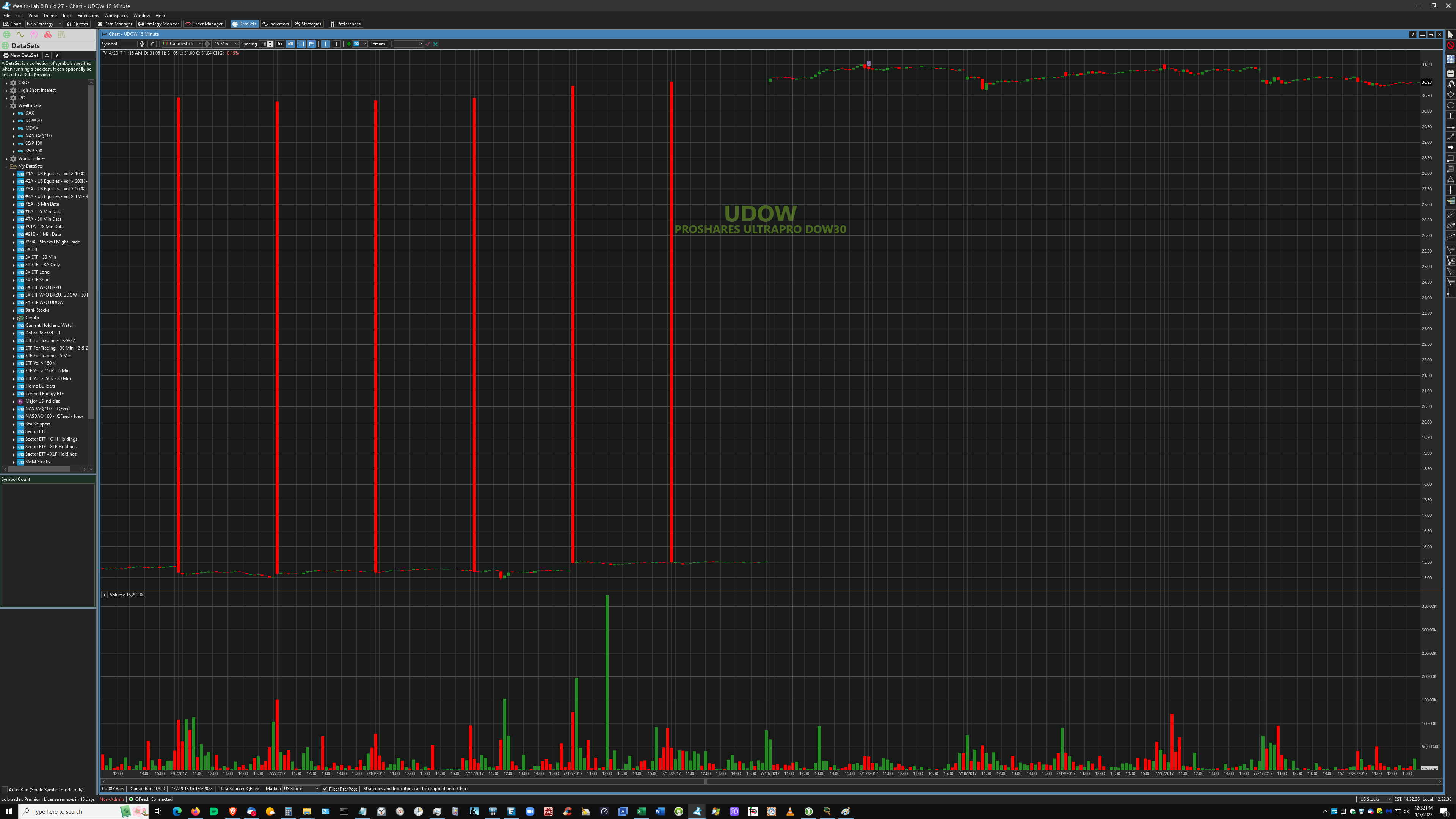This screenshot has height=819, width=1456.
Task: Toggle the Auto-Run Single Symbol checkbox
Action: tap(5, 789)
